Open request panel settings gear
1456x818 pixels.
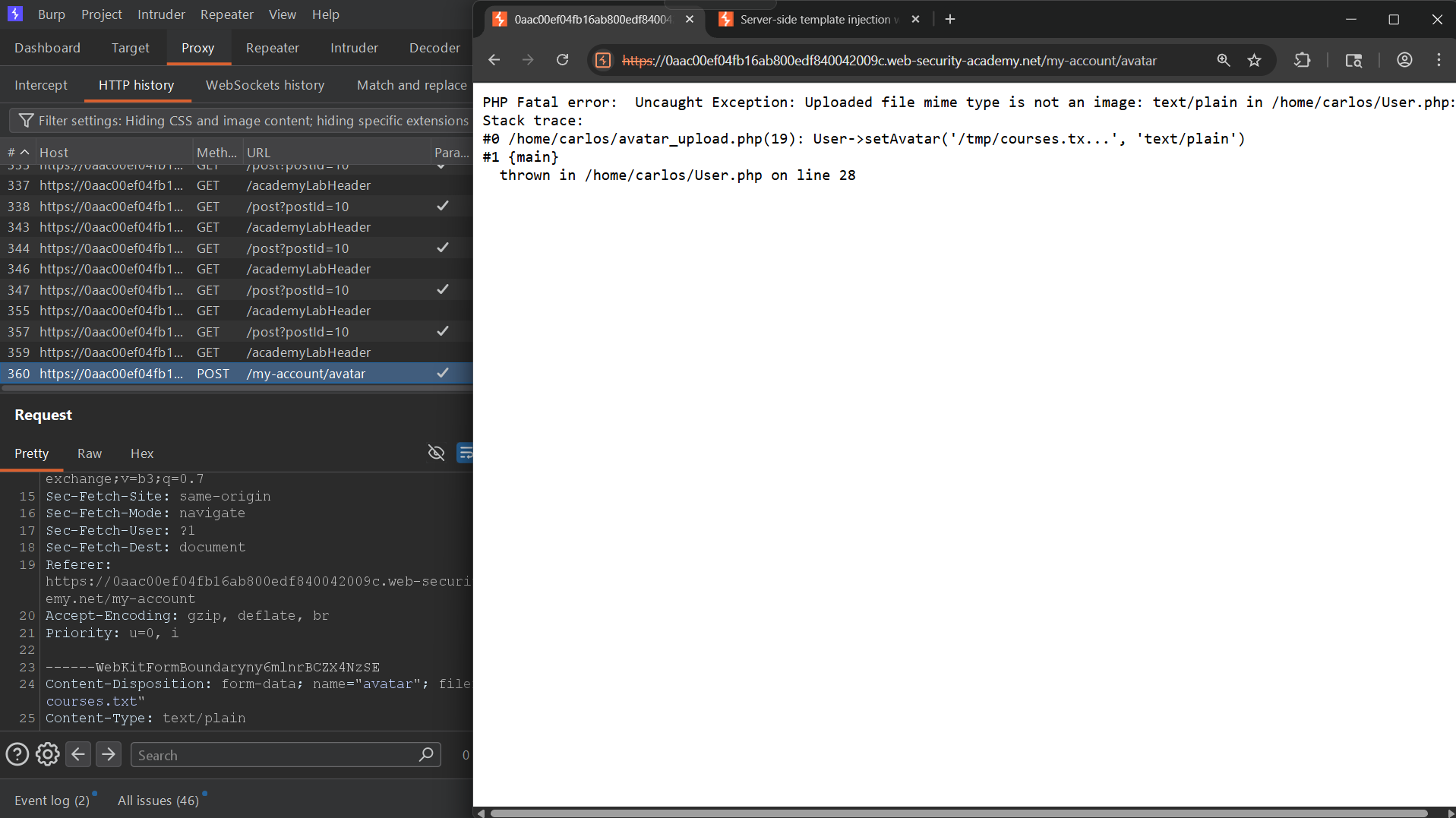point(47,754)
